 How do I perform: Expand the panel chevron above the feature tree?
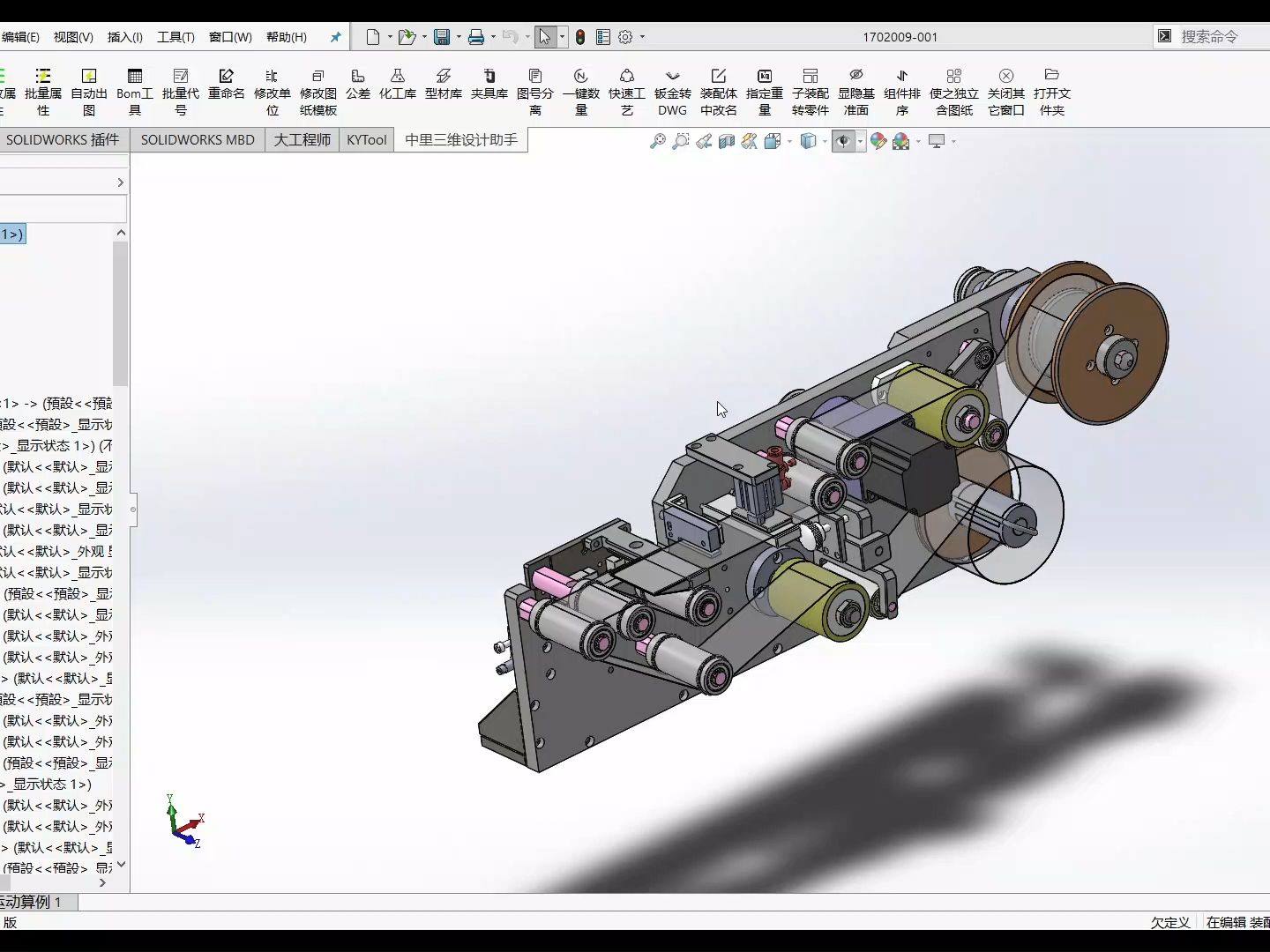coord(120,182)
